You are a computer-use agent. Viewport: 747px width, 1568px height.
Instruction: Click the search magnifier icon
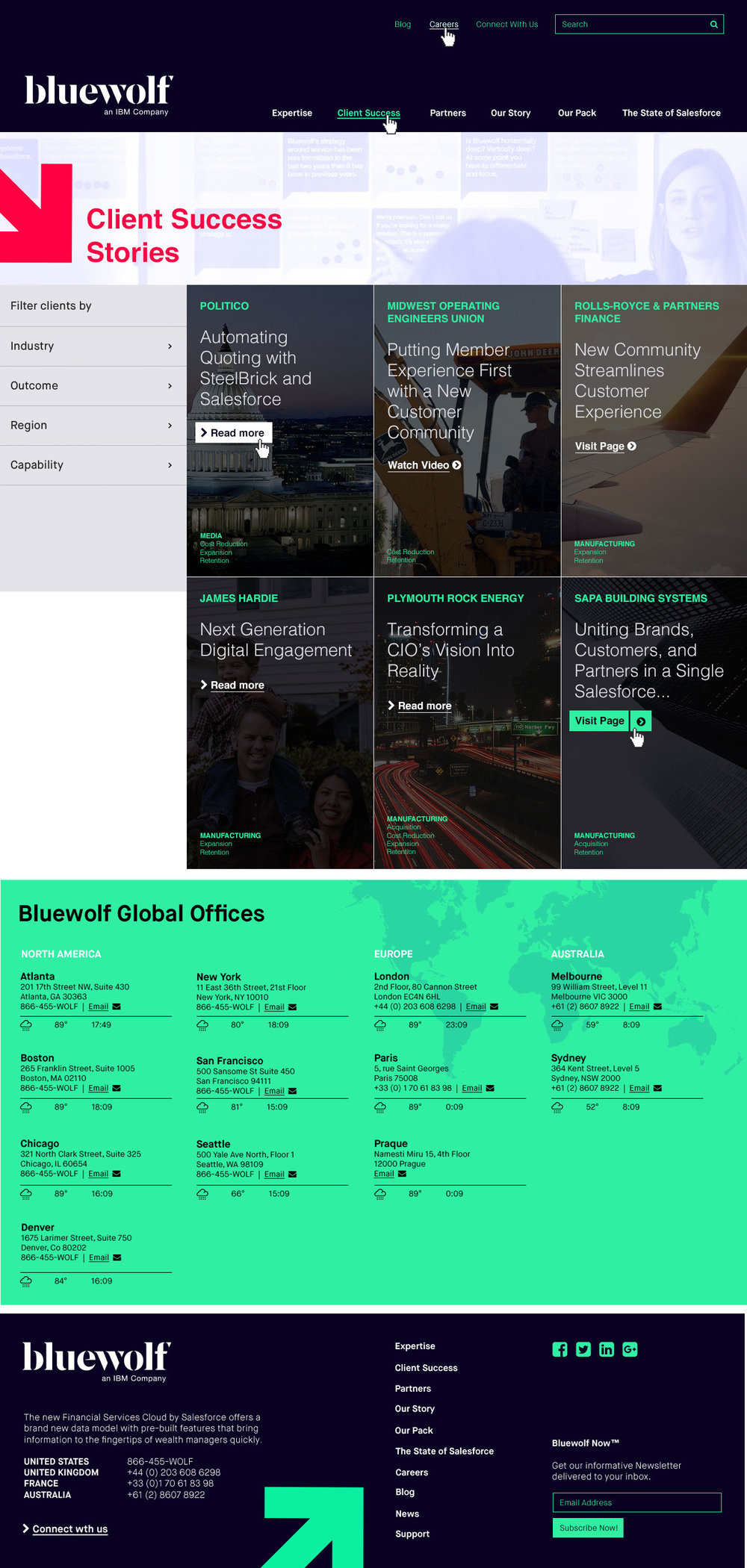pos(713,25)
